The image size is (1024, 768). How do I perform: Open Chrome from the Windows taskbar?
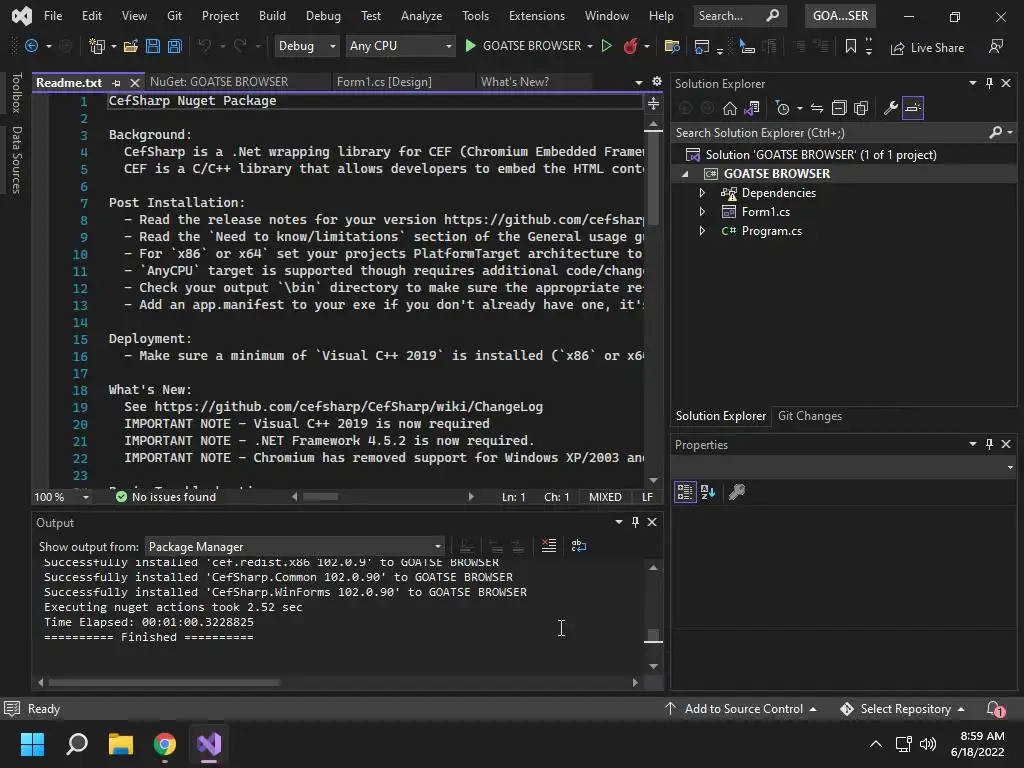(x=165, y=744)
